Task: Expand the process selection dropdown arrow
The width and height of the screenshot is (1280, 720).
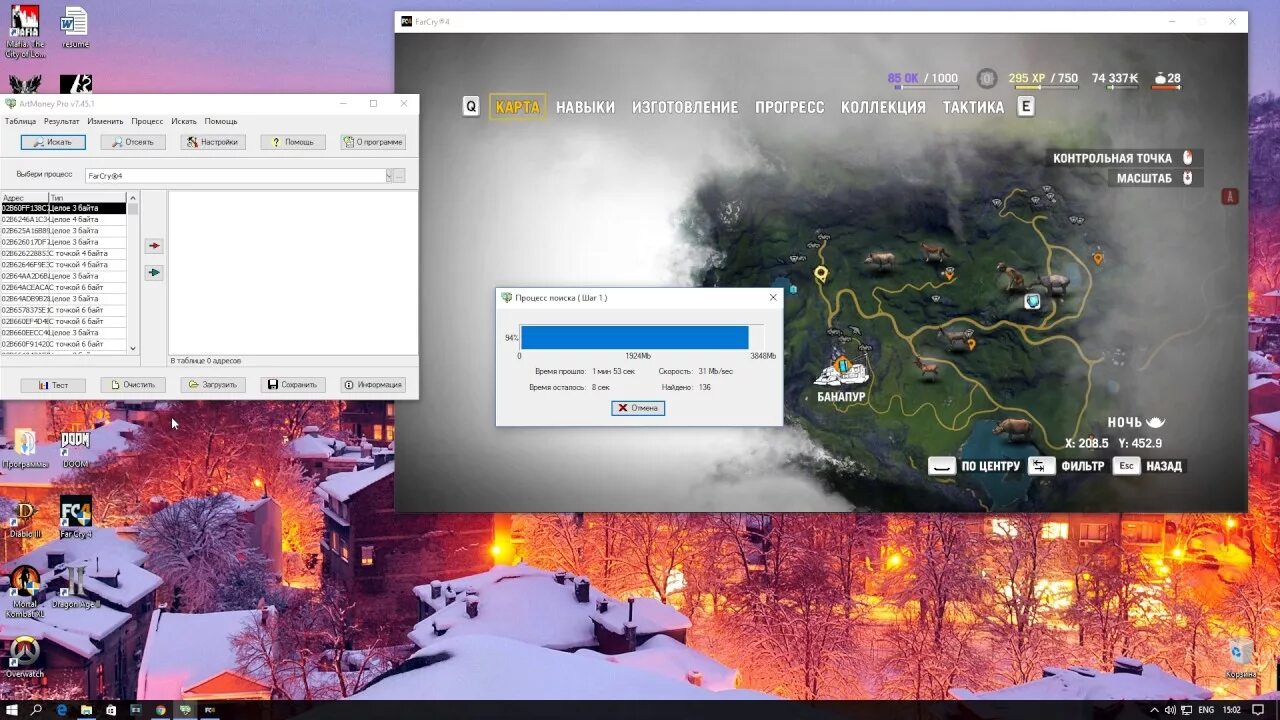Action: coord(389,175)
